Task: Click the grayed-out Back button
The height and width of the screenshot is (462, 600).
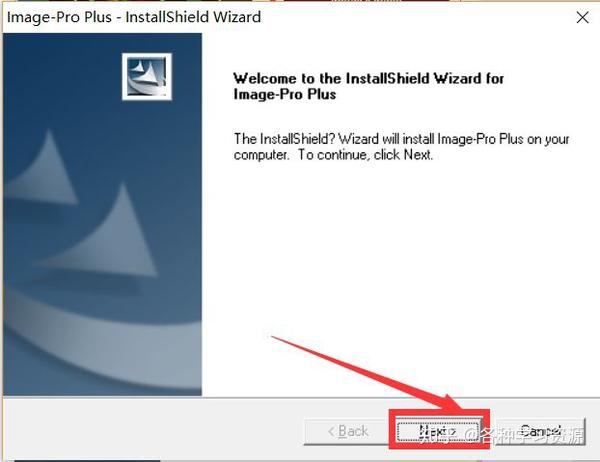Action: [346, 431]
